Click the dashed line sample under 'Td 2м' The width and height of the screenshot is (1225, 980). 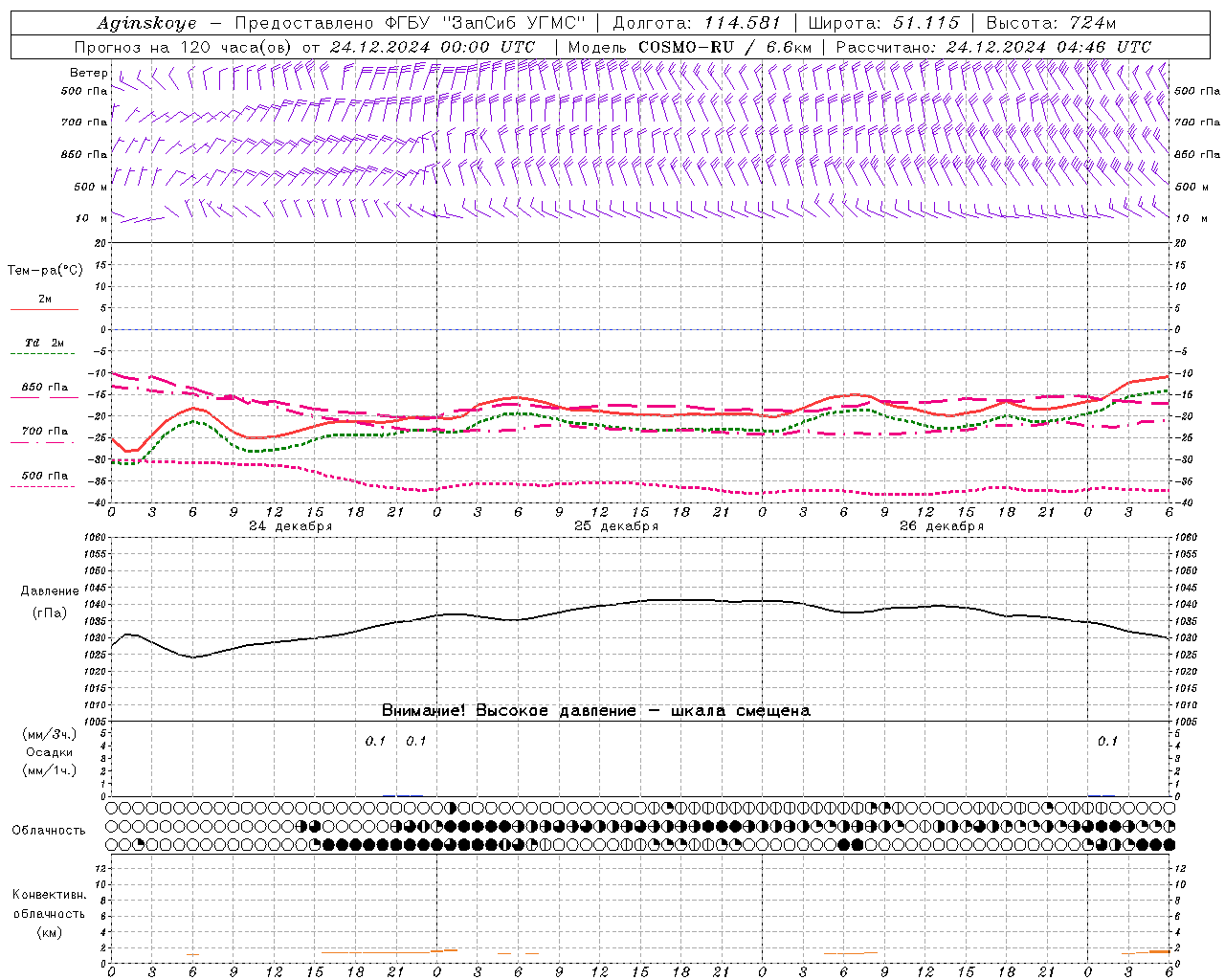point(42,354)
